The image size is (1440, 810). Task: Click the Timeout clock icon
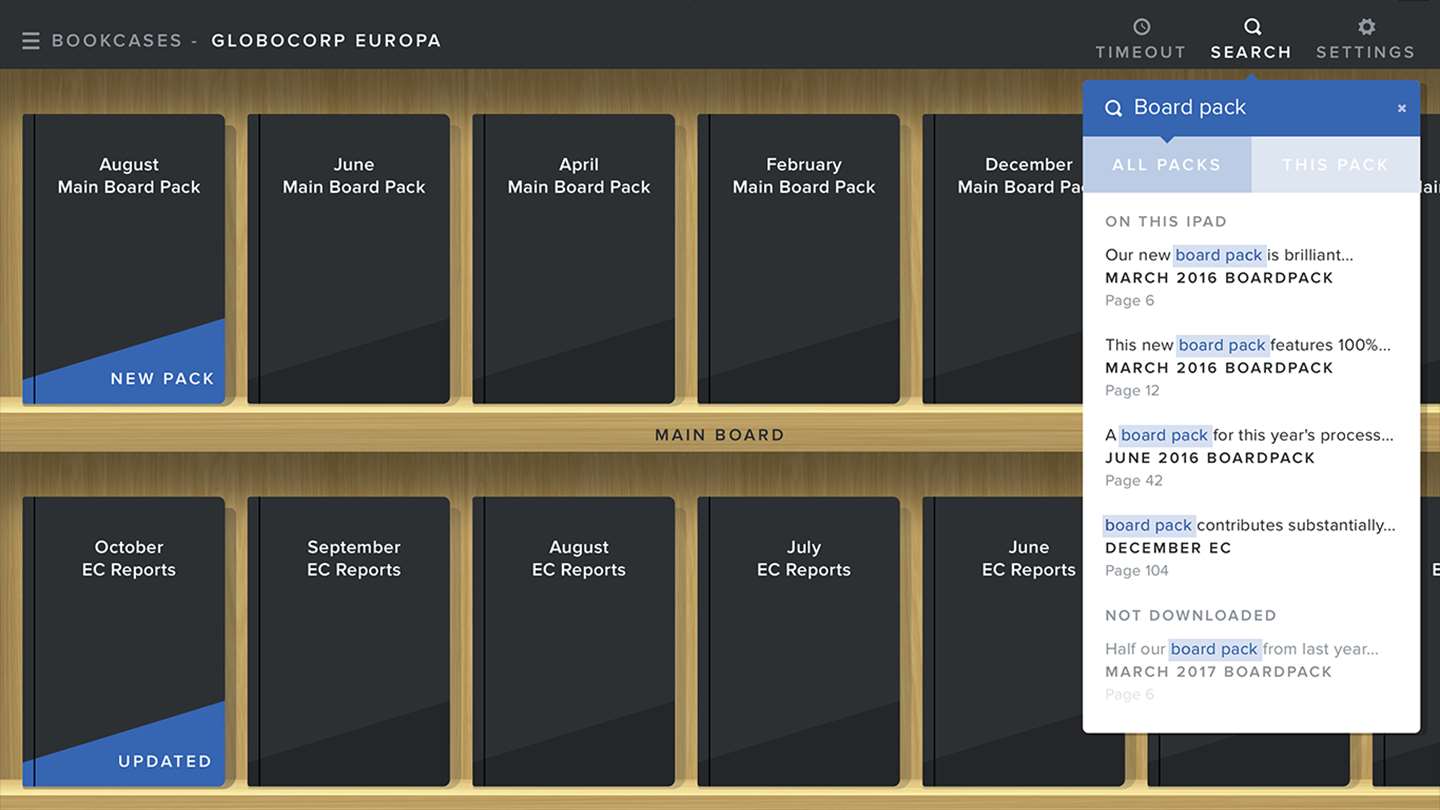(x=1141, y=27)
